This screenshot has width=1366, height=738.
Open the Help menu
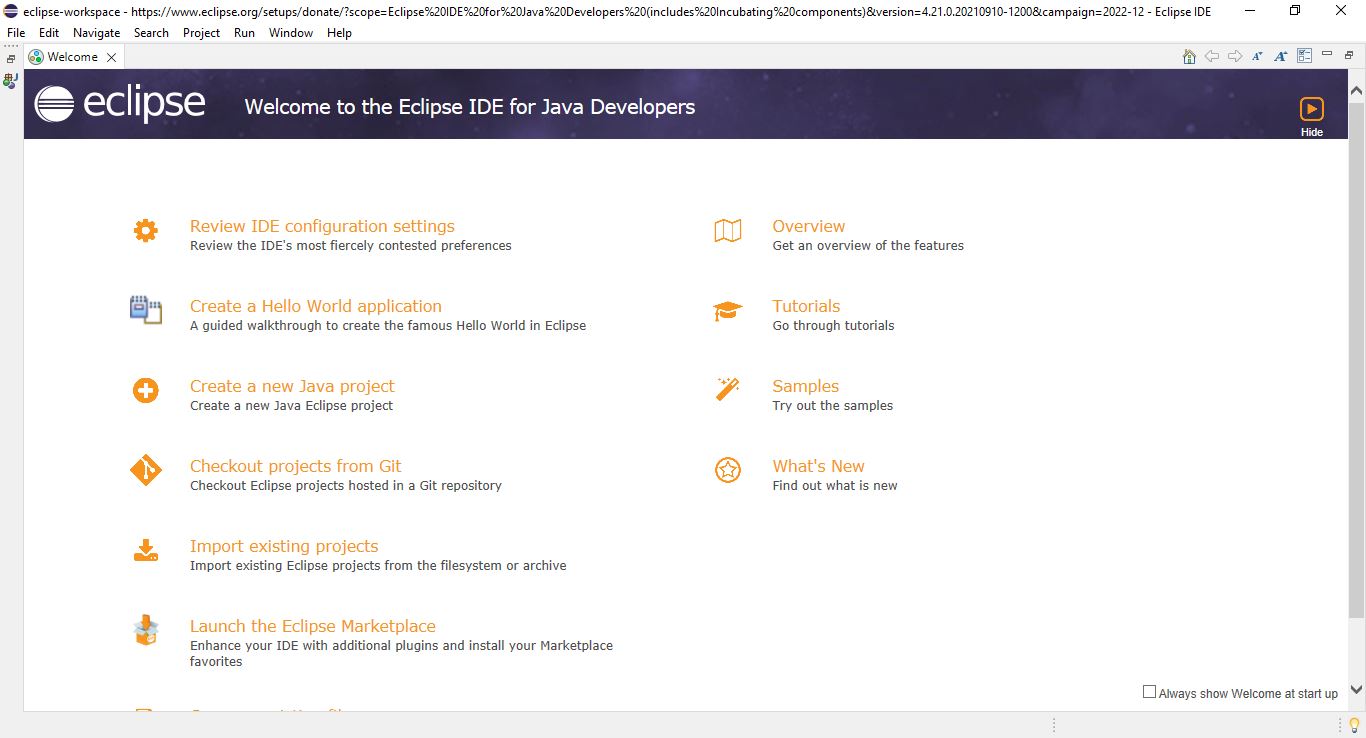pyautogui.click(x=339, y=33)
